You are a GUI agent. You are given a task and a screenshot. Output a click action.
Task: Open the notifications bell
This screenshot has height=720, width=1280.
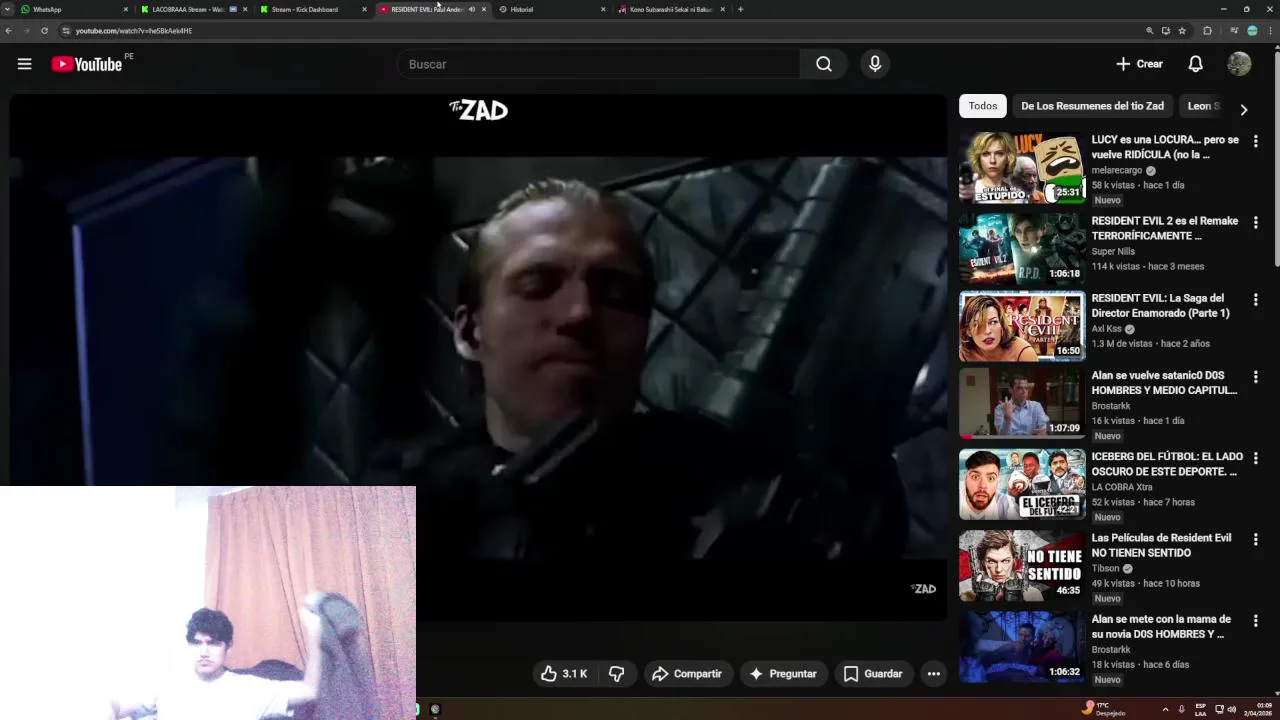[1195, 64]
